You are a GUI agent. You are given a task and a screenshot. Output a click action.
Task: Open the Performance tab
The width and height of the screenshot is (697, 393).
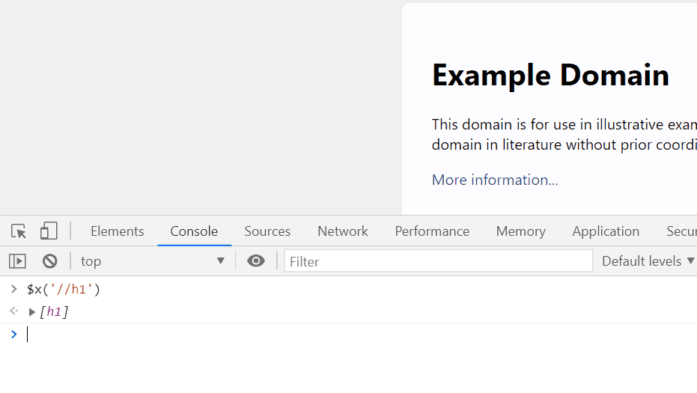click(x=432, y=231)
